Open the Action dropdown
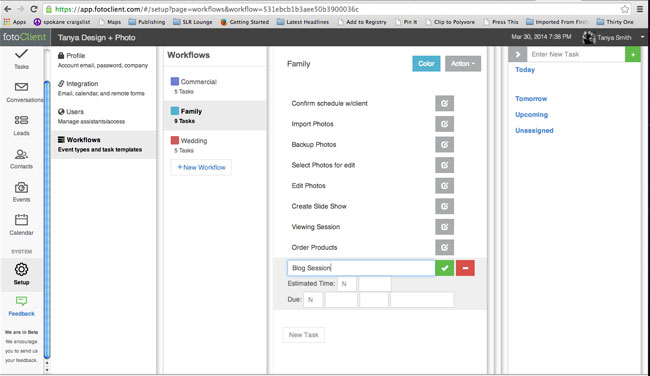This screenshot has height=376, width=650. coord(463,63)
